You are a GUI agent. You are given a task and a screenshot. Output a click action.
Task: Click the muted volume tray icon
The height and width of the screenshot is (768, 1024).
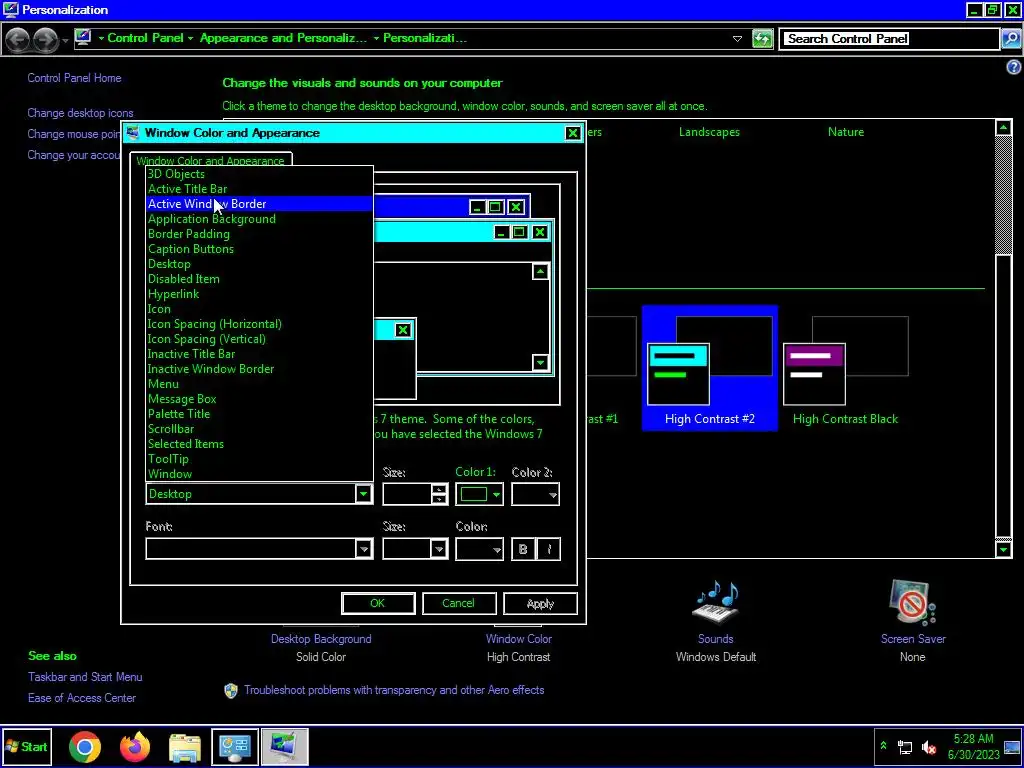coord(929,747)
